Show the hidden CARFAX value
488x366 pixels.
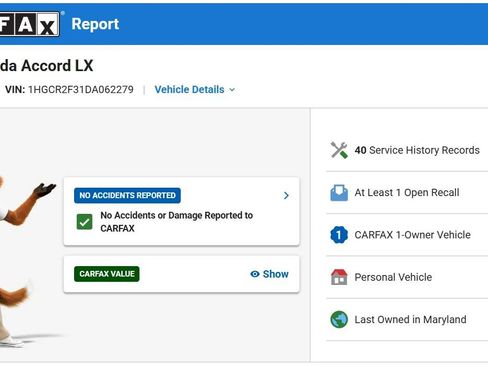pyautogui.click(x=269, y=274)
